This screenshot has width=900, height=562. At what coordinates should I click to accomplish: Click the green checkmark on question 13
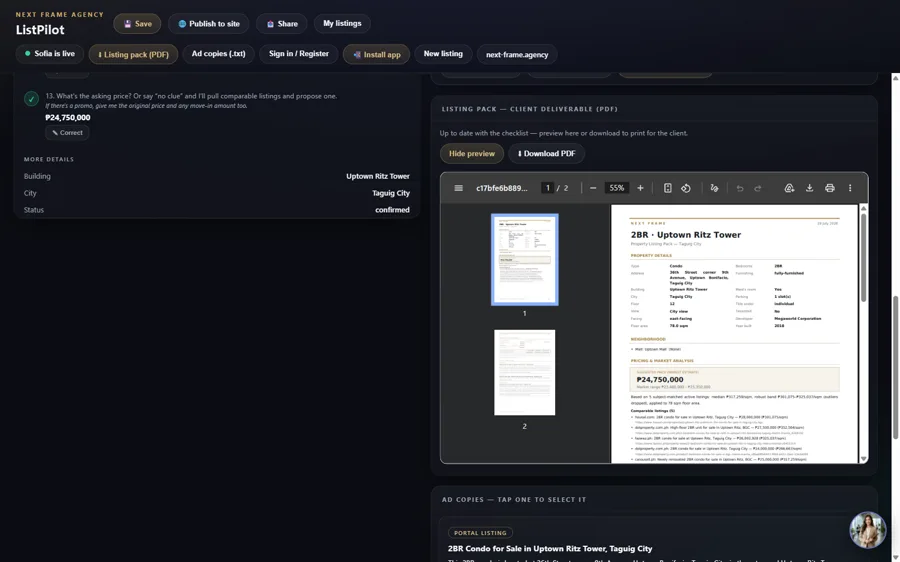[x=32, y=99]
